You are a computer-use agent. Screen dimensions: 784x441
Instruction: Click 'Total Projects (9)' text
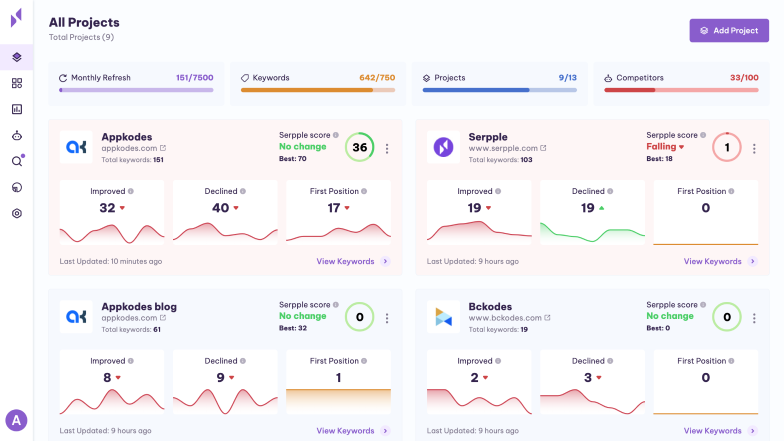pos(82,37)
